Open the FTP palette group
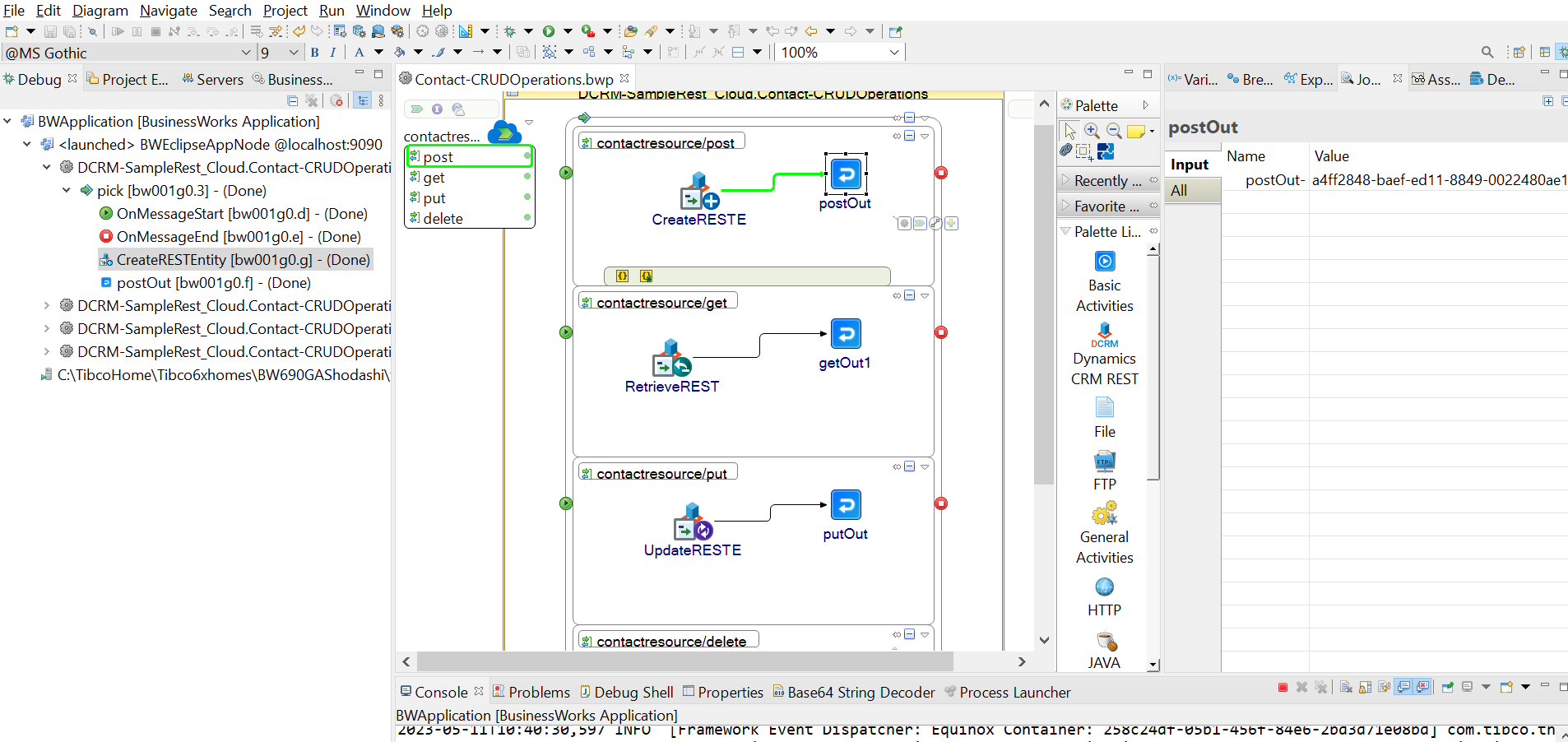The image size is (1568, 742). pos(1104,471)
